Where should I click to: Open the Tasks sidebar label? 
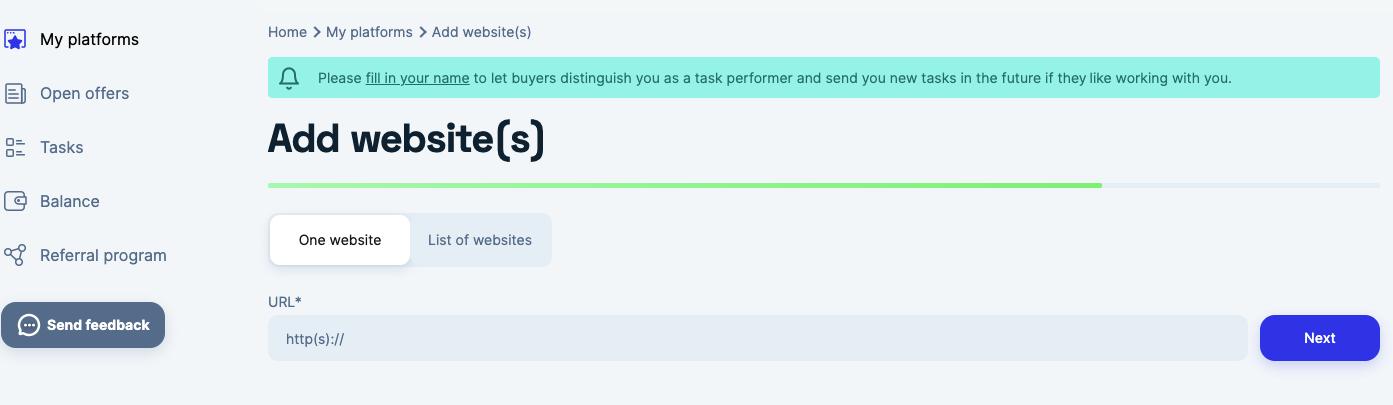point(61,148)
